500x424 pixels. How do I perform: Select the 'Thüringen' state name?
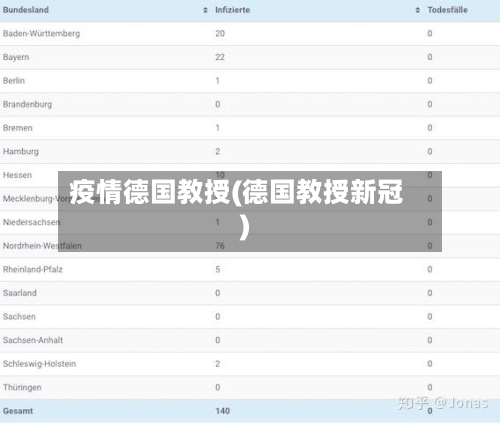coord(22,388)
